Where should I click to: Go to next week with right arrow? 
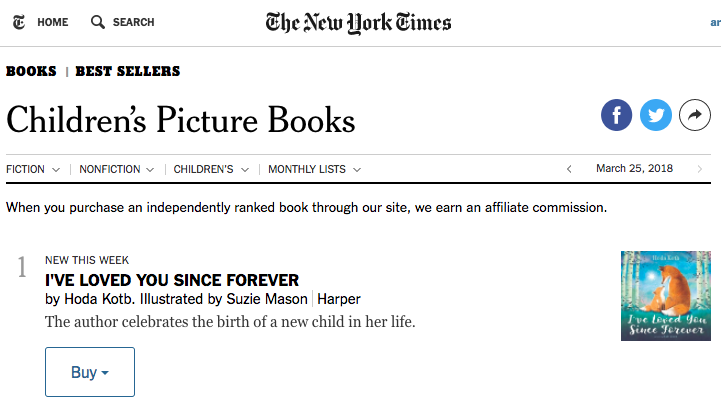(699, 169)
